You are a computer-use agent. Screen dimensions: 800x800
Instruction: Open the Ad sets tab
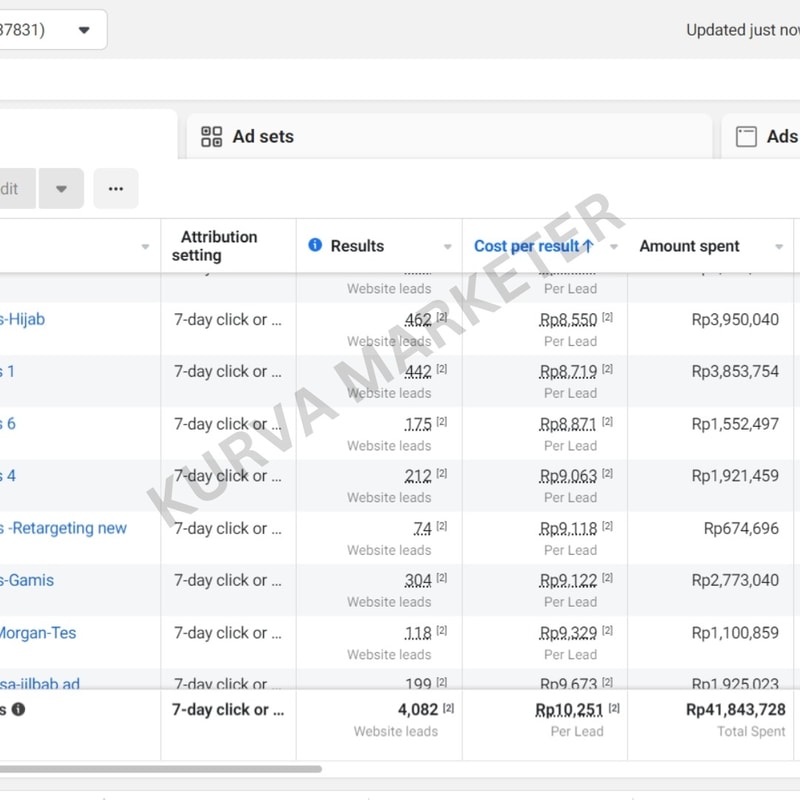pyautogui.click(x=449, y=136)
